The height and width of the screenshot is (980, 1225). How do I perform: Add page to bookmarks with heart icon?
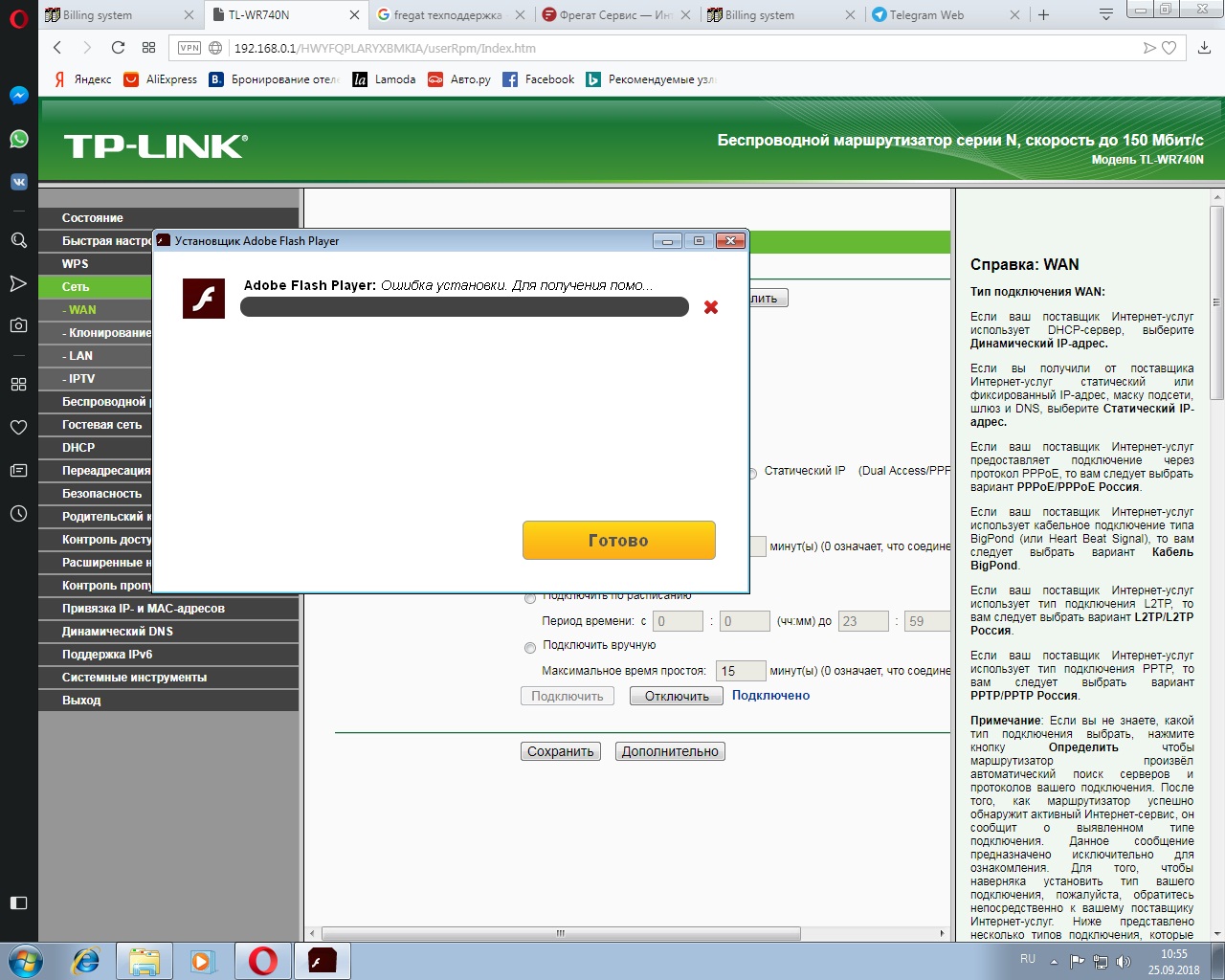tap(1169, 48)
